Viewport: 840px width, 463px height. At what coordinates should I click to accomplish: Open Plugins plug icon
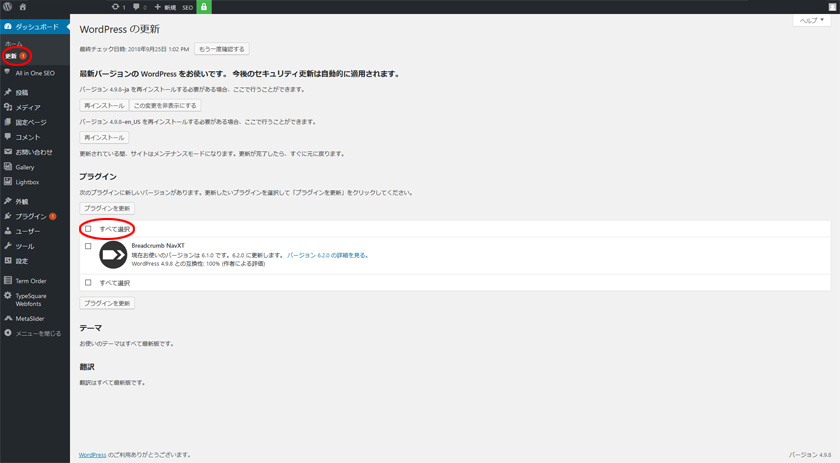pyautogui.click(x=8, y=216)
